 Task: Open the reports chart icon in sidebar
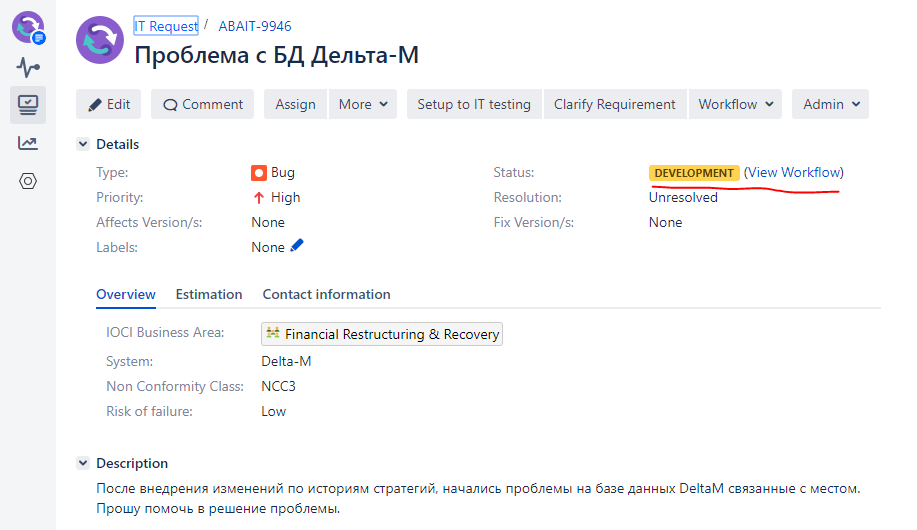[28, 143]
